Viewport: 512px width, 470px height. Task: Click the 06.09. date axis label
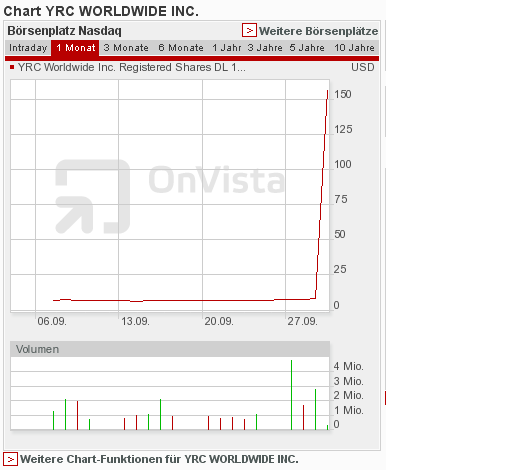(x=52, y=321)
